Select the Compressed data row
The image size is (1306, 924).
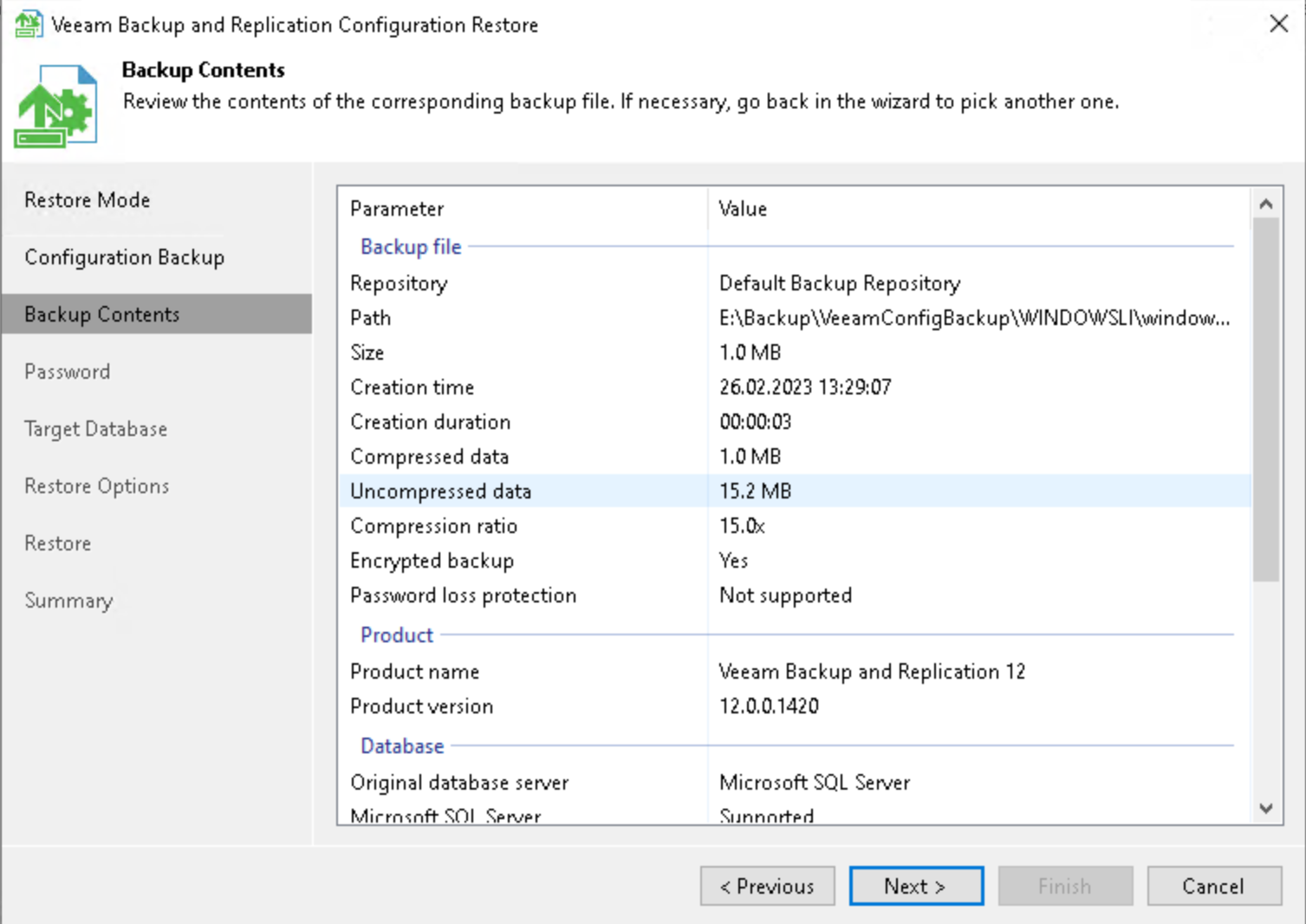click(x=795, y=457)
